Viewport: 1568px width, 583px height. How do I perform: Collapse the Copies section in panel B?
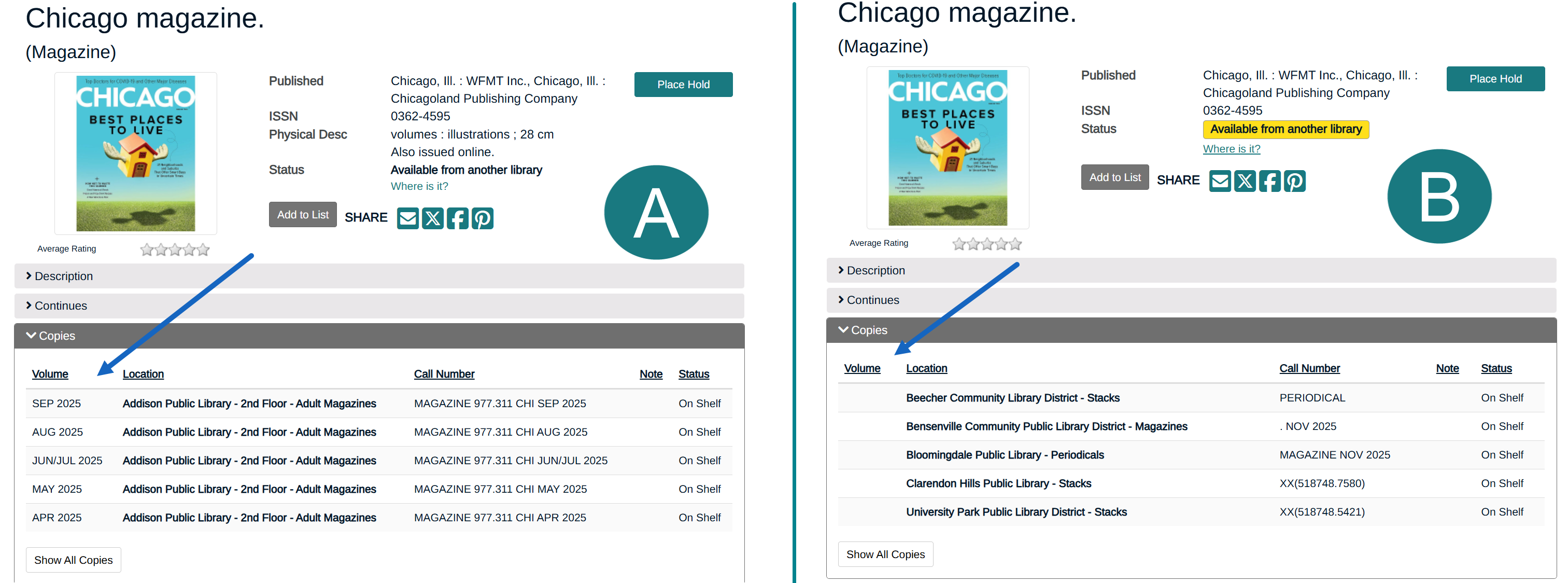[868, 330]
